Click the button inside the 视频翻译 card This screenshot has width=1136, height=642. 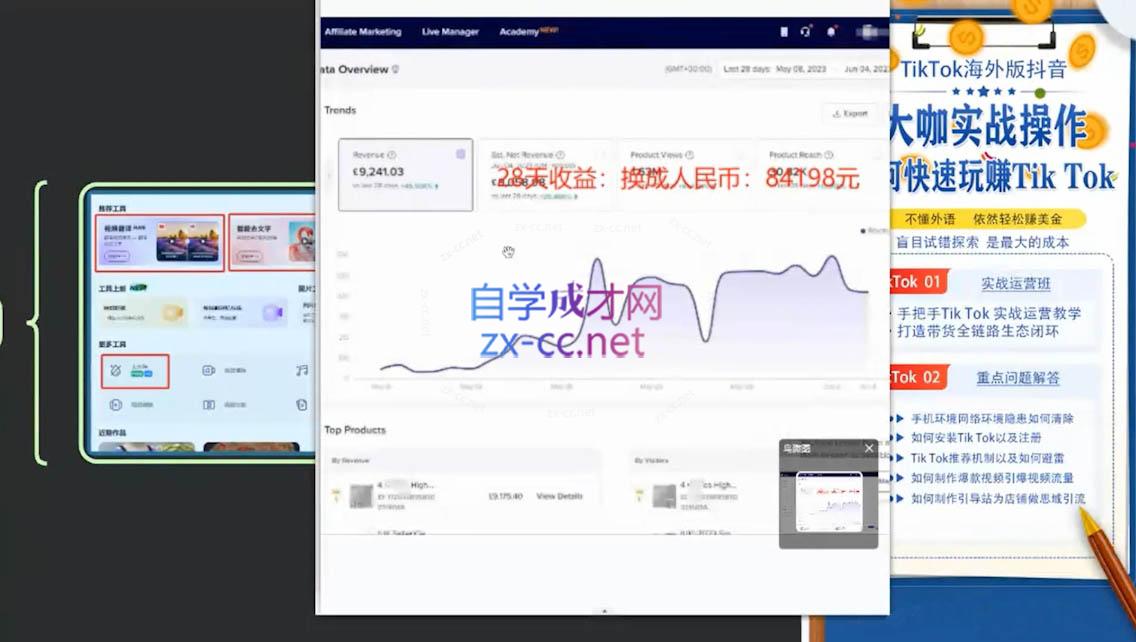(116, 257)
